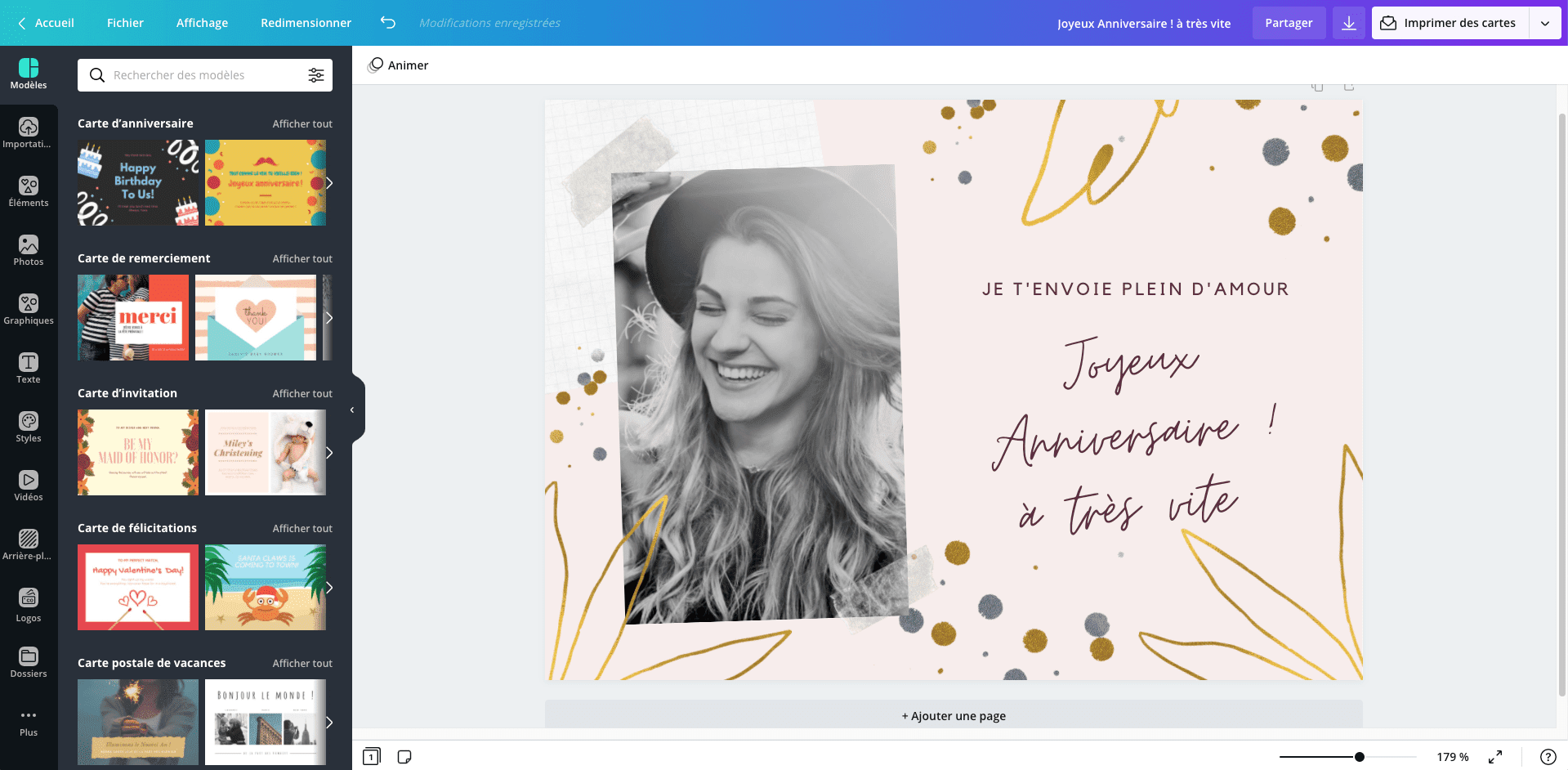This screenshot has height=770, width=1568.
Task: Click the Partager button
Action: [1289, 23]
